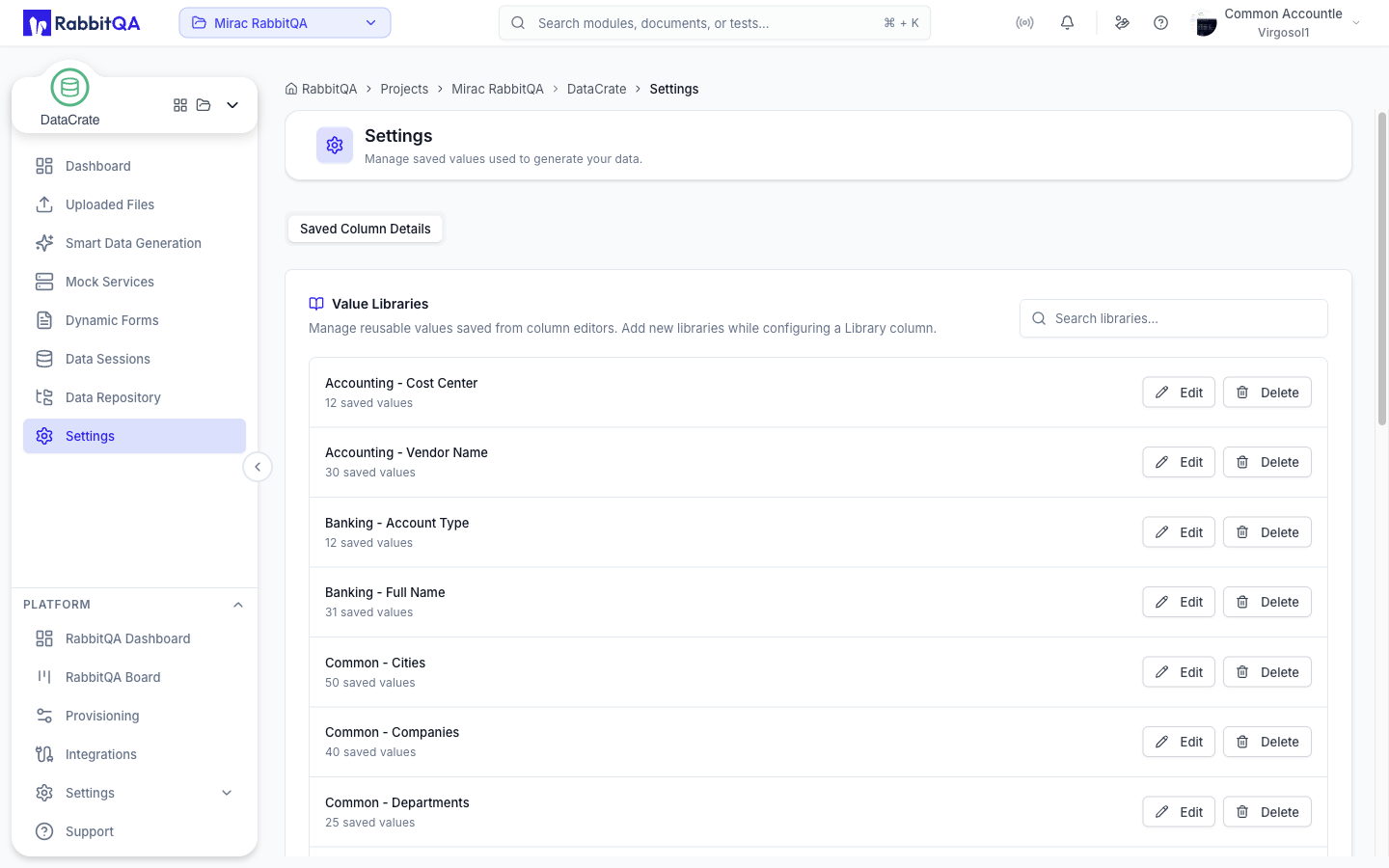Image resolution: width=1389 pixels, height=868 pixels.
Task: Click the Smart Data Generation sparkle icon
Action: click(44, 243)
